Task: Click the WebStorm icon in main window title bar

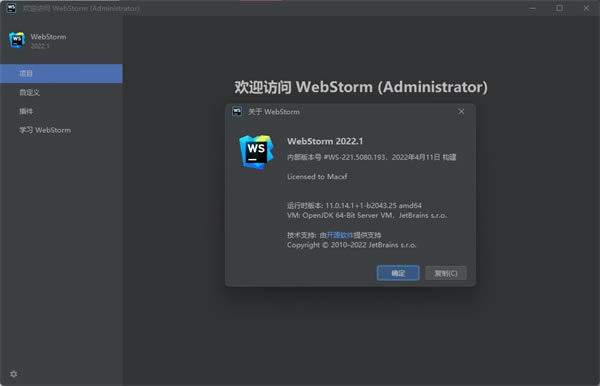Action: [11, 8]
